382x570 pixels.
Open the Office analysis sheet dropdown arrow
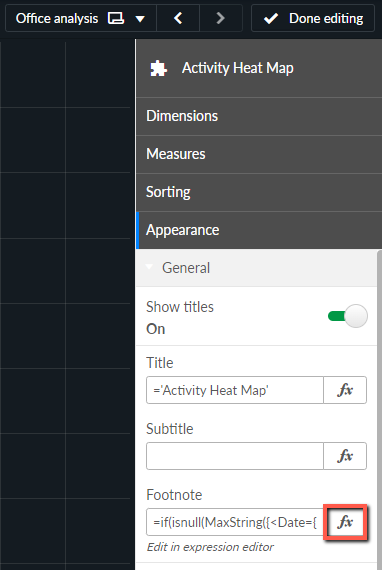(140, 19)
